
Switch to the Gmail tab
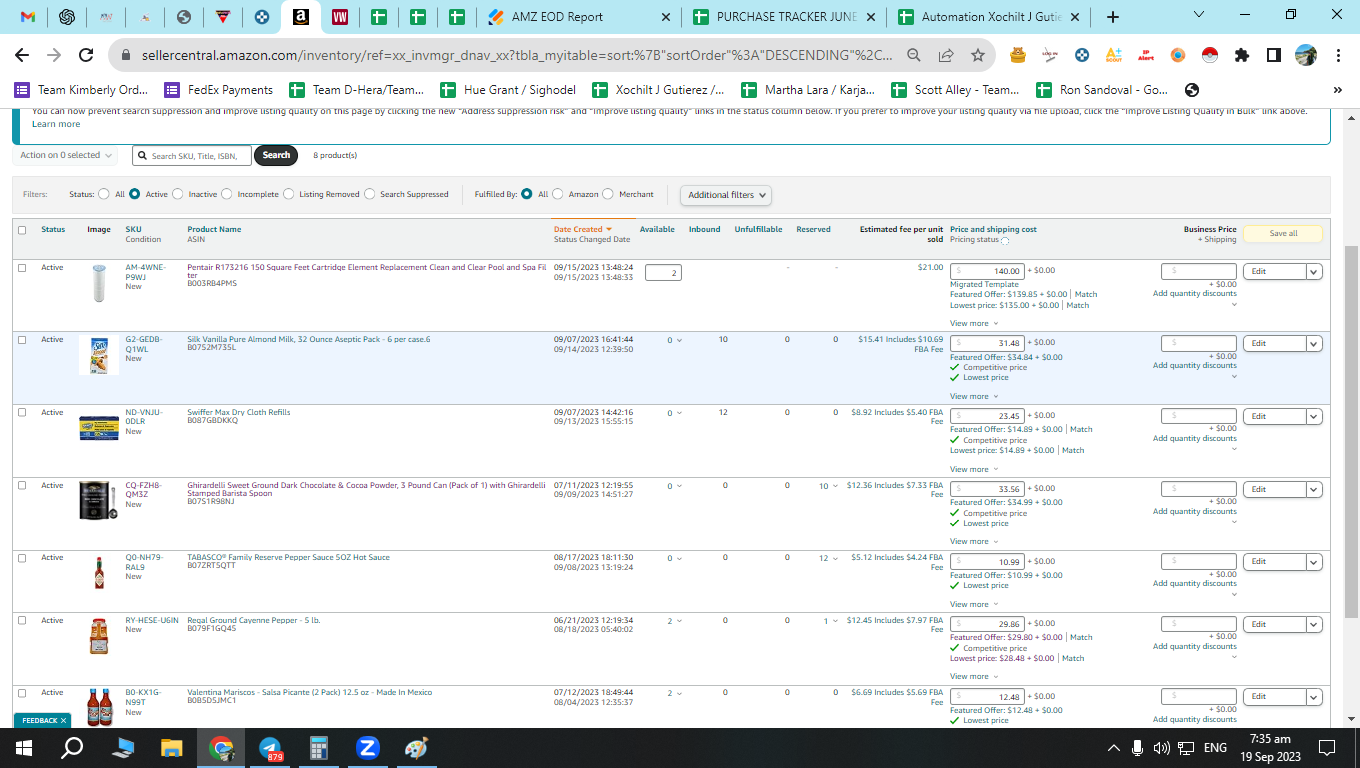point(28,17)
